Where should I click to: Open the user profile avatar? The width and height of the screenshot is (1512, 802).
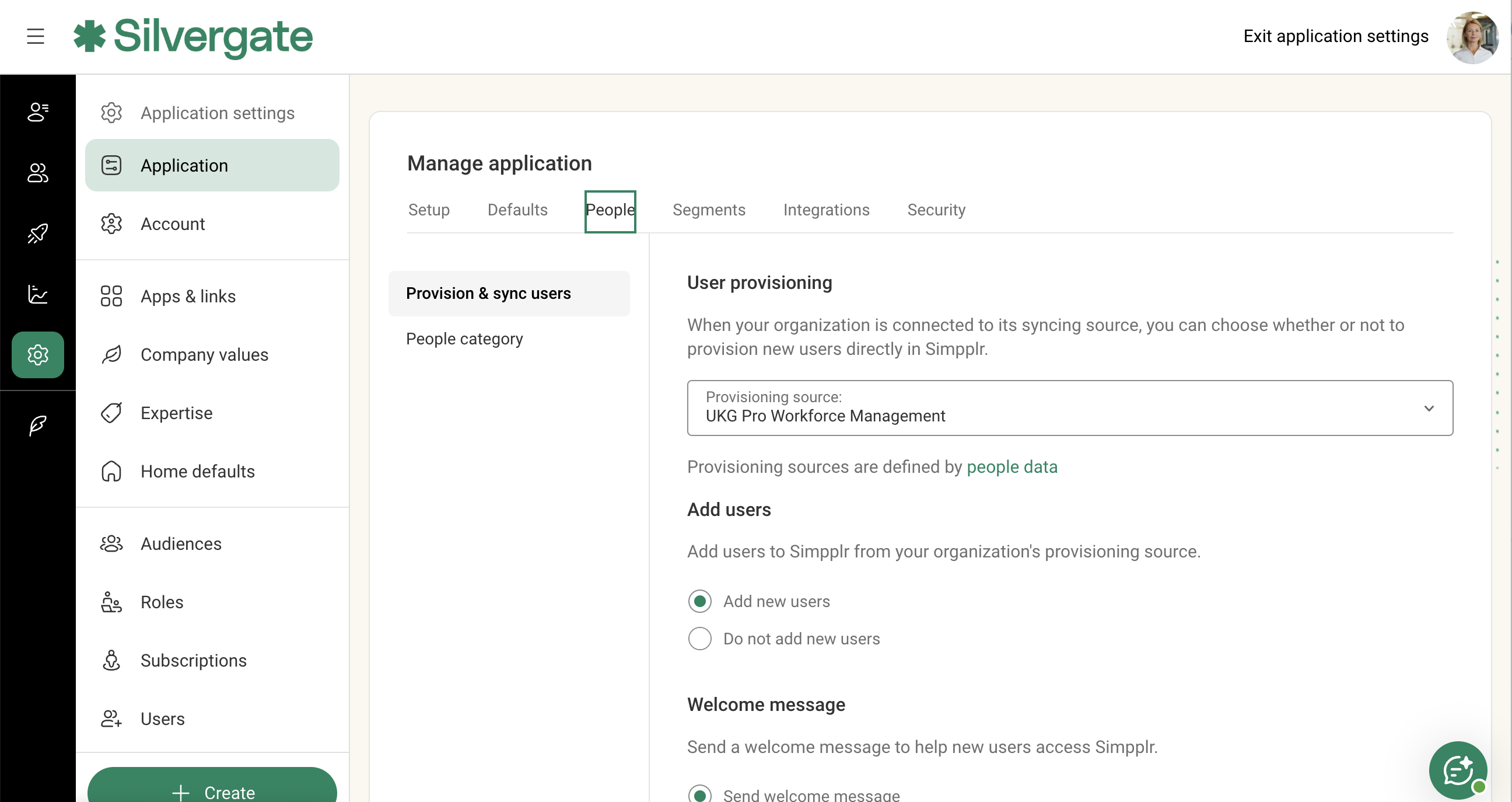point(1473,37)
